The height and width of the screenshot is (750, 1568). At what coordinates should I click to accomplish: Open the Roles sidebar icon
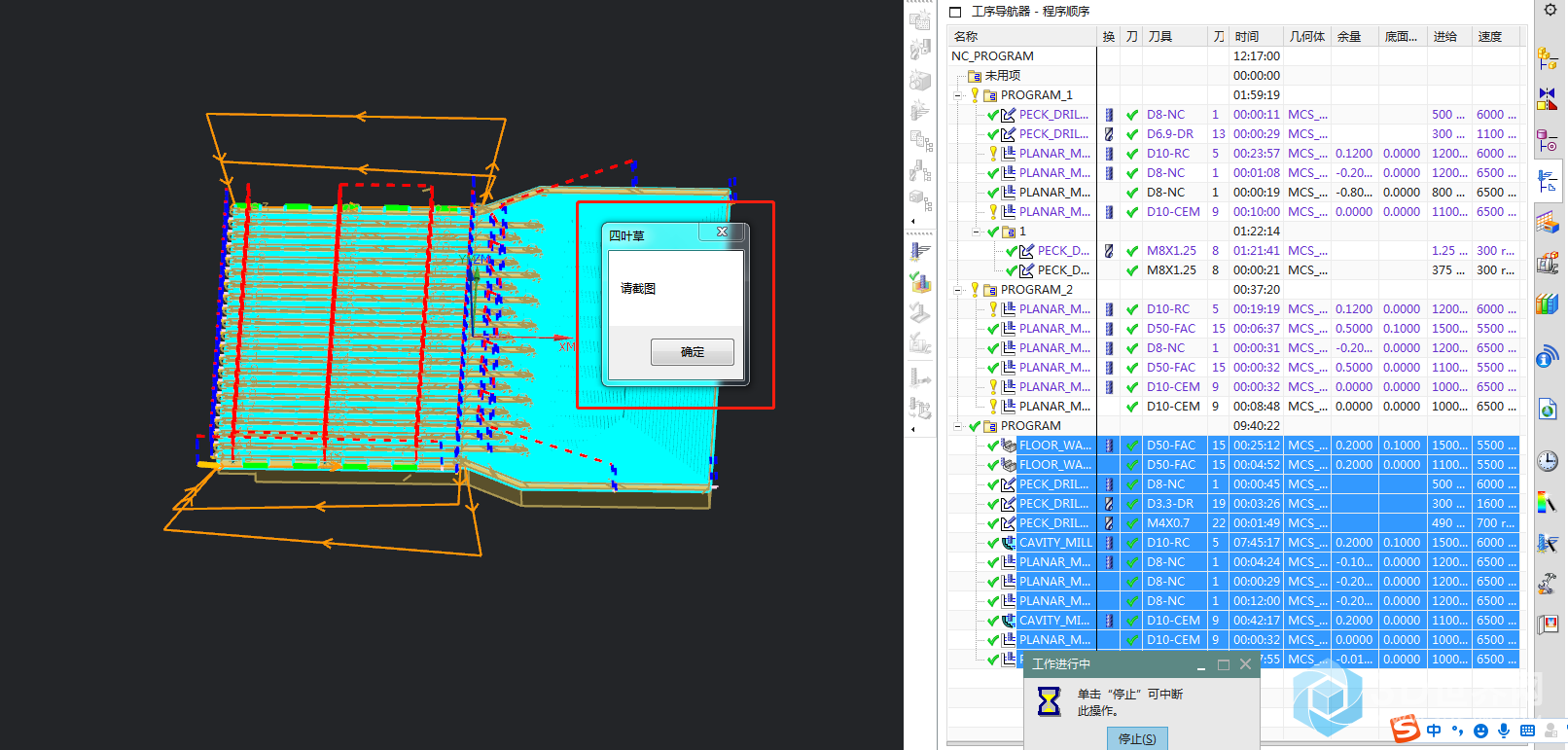(1548, 585)
